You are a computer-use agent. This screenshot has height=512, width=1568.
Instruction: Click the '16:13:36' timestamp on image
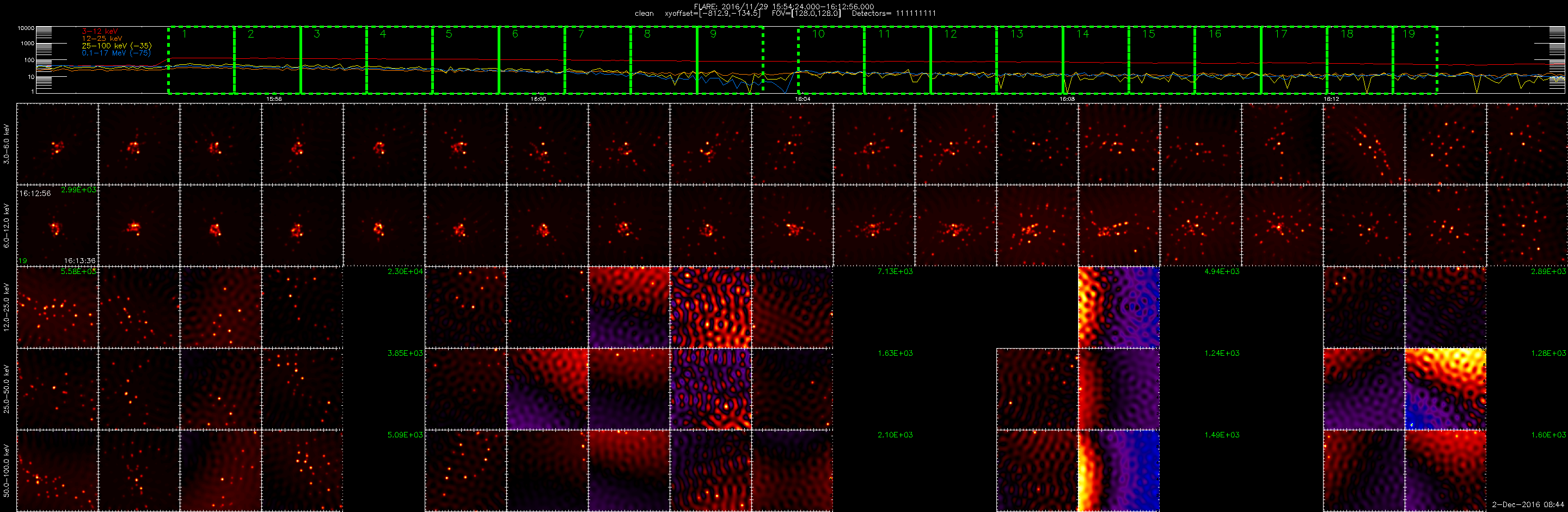79,260
